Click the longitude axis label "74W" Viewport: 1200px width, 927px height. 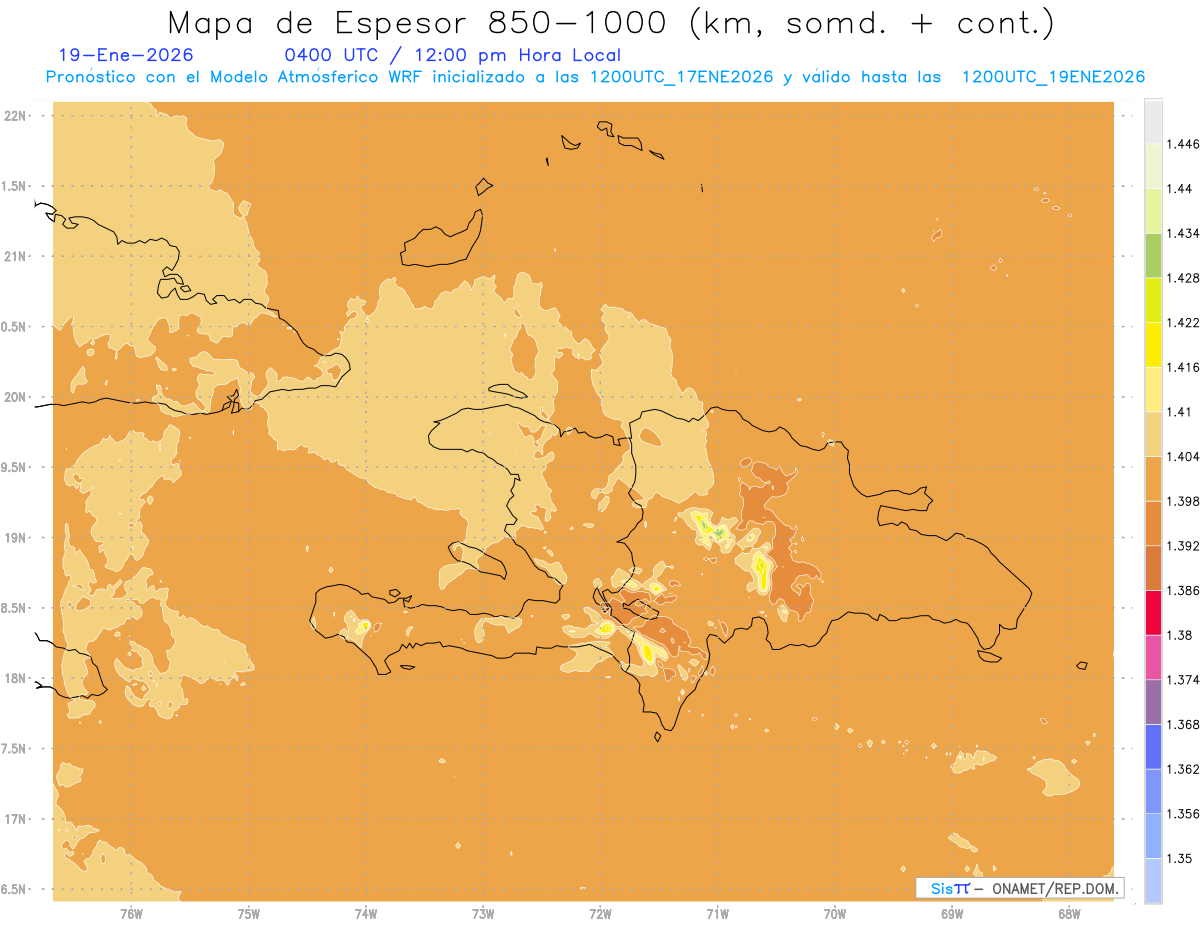pyautogui.click(x=365, y=913)
